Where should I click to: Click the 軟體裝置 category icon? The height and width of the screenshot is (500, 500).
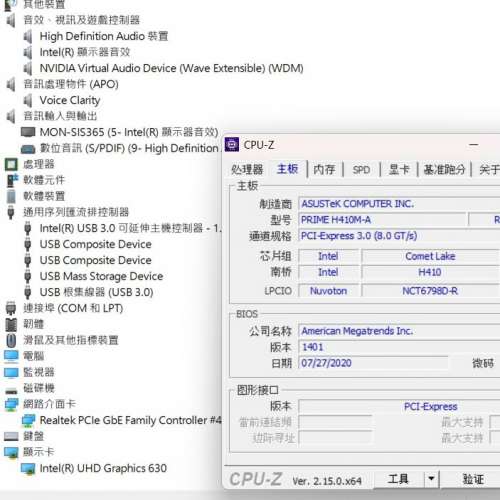click(x=11, y=196)
